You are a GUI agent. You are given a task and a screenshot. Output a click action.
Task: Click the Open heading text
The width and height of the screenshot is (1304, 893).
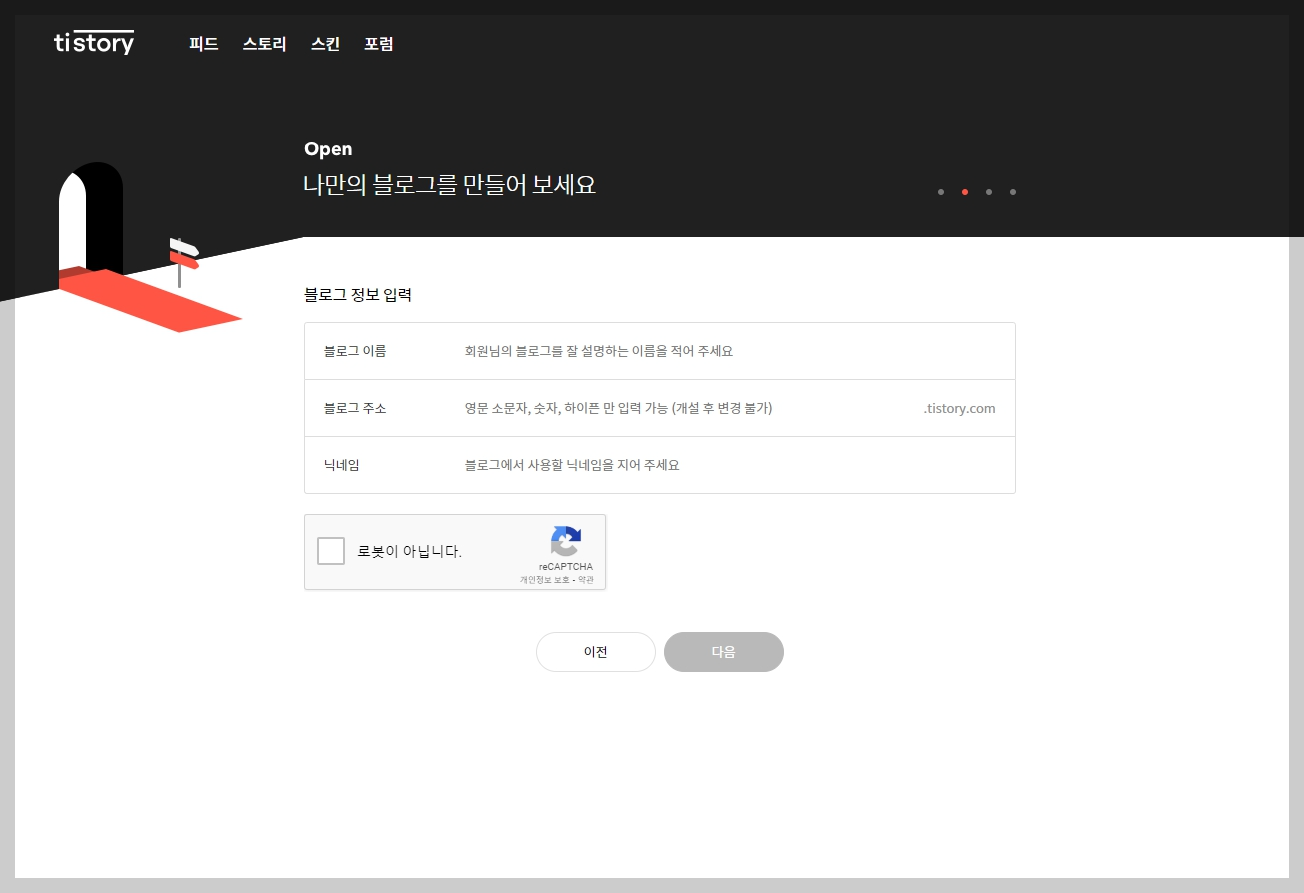point(328,149)
